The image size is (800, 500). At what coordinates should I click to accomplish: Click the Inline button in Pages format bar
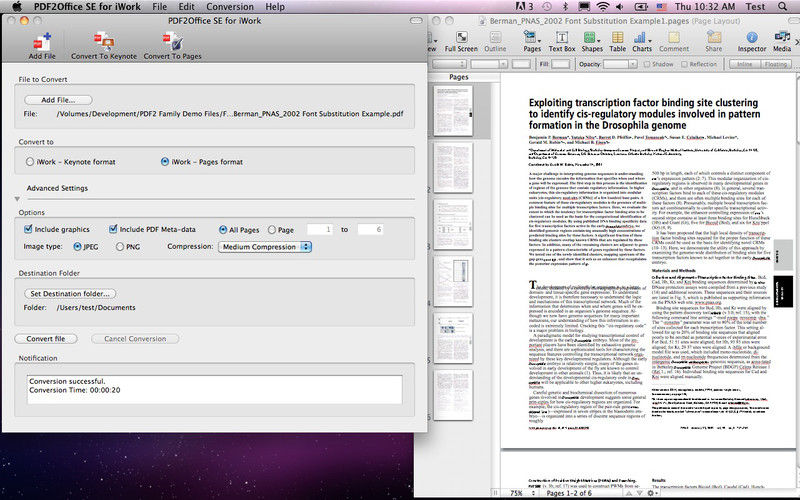744,64
